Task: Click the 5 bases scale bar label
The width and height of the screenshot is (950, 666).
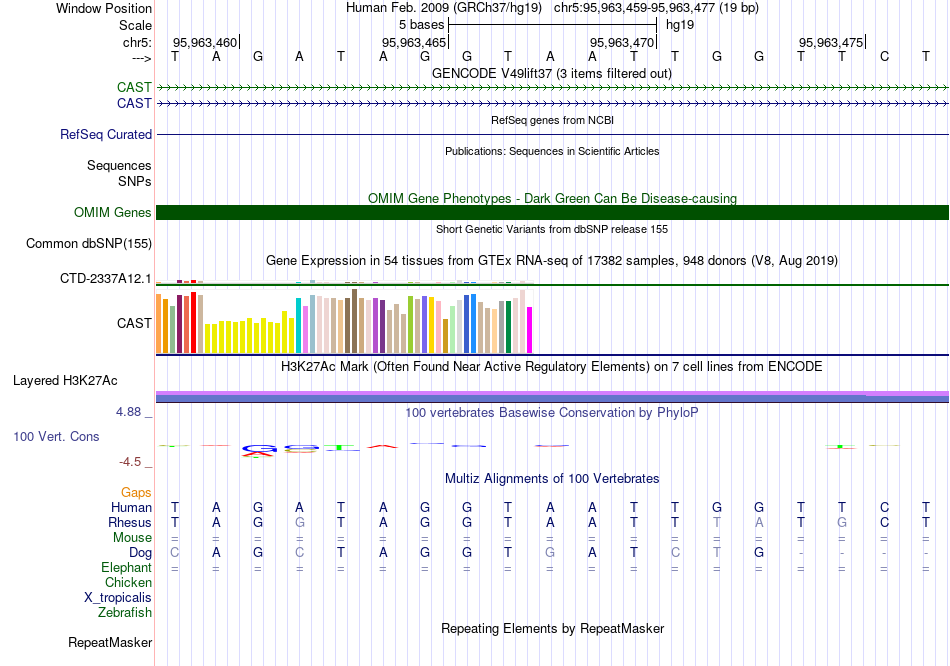Action: [x=421, y=25]
